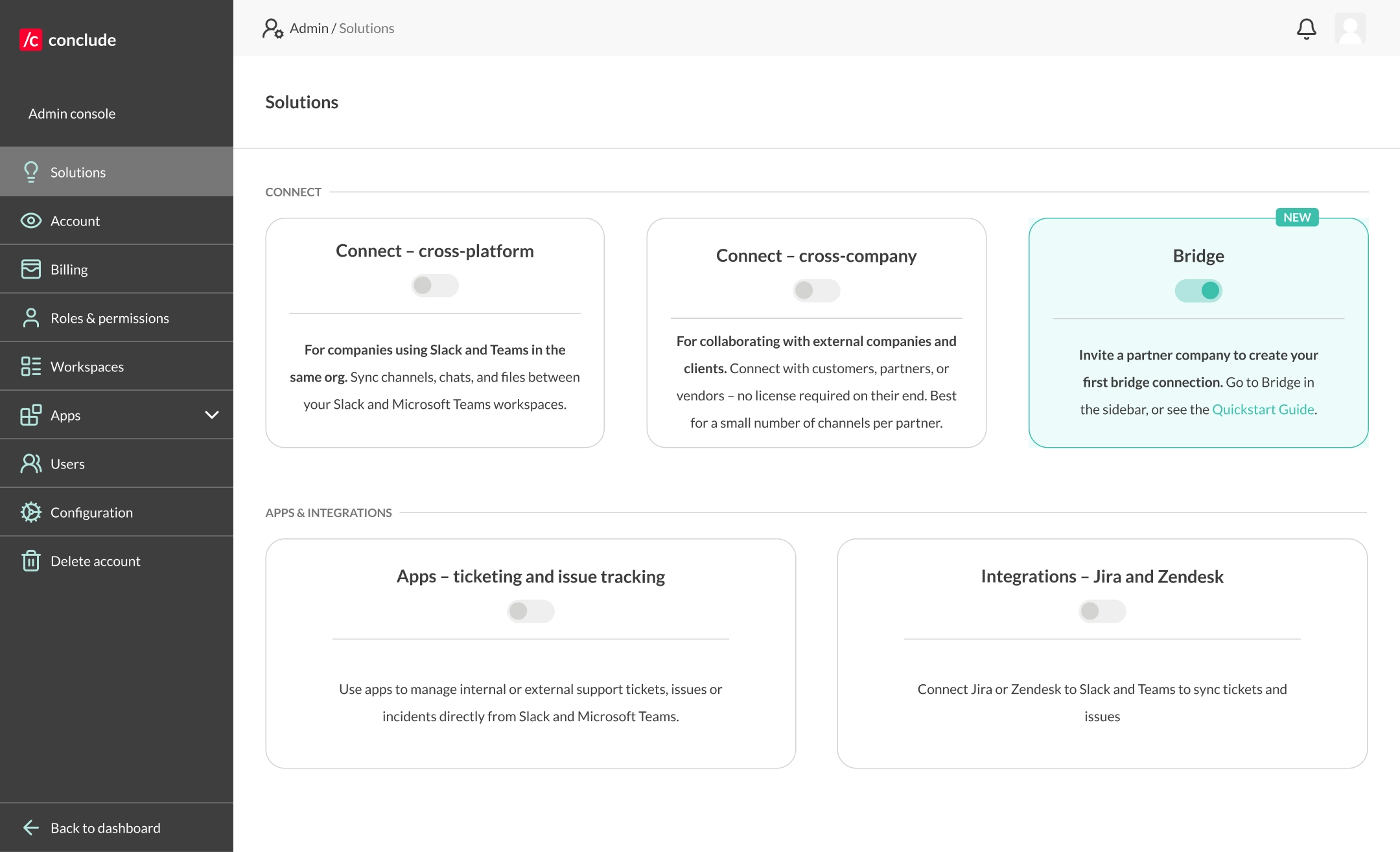Click the Back to dashboard arrow icon

[30, 827]
